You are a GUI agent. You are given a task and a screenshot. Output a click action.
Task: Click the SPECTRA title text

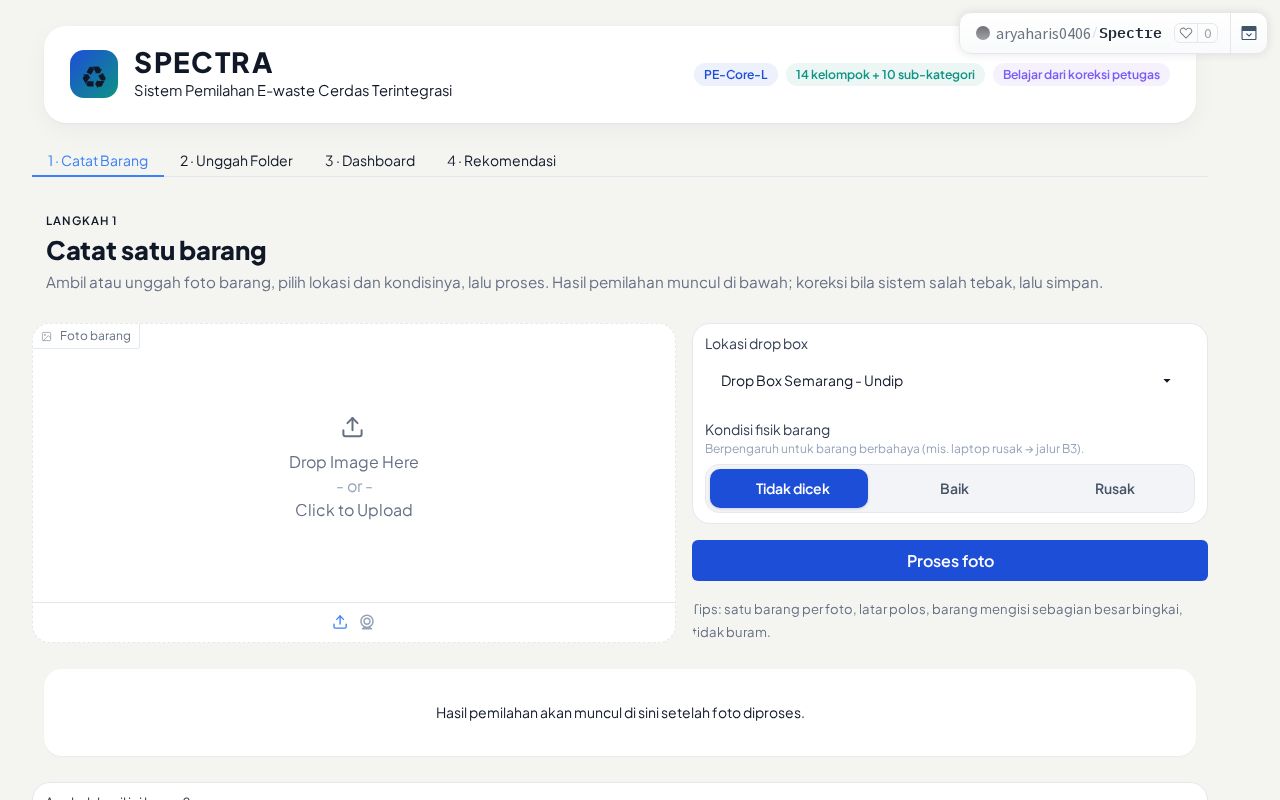click(203, 62)
